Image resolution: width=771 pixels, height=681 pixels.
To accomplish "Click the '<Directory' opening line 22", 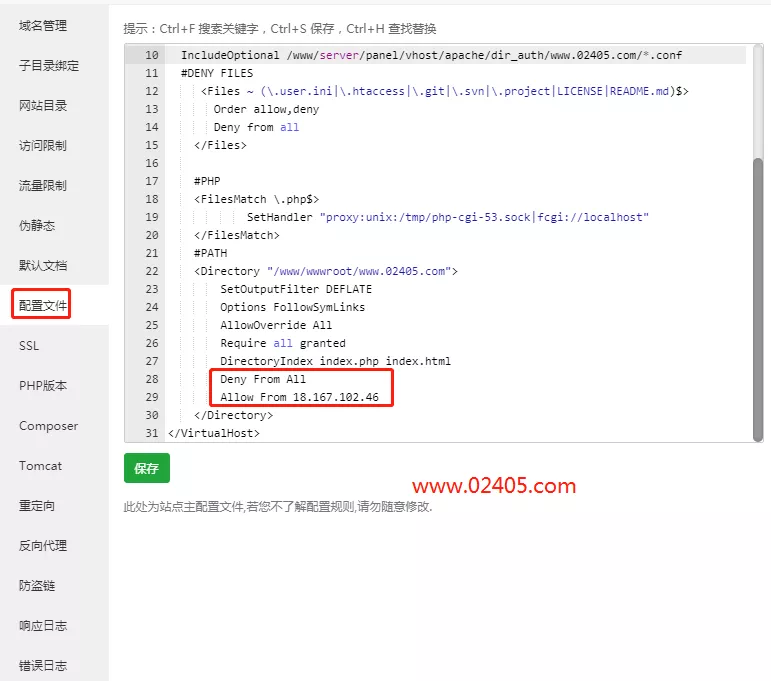I will (x=326, y=271).
